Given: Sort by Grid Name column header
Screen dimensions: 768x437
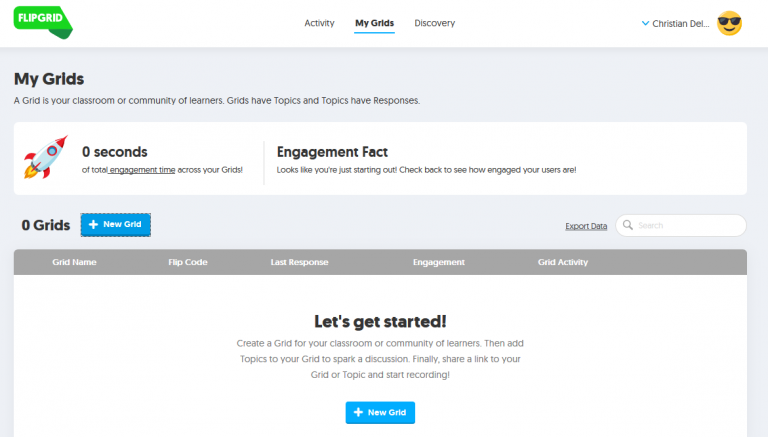Looking at the screenshot, I should click(x=74, y=262).
